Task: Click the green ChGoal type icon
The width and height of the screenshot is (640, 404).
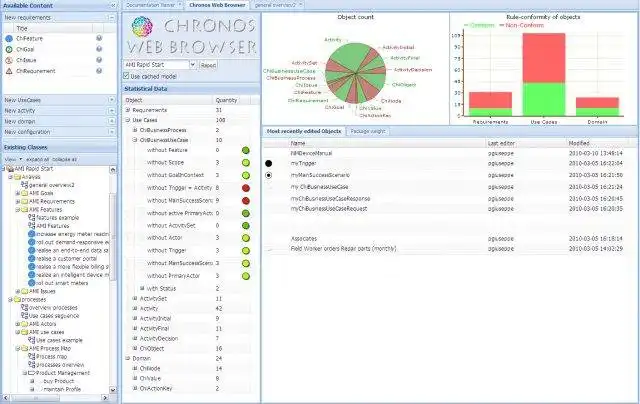Action: (x=9, y=49)
